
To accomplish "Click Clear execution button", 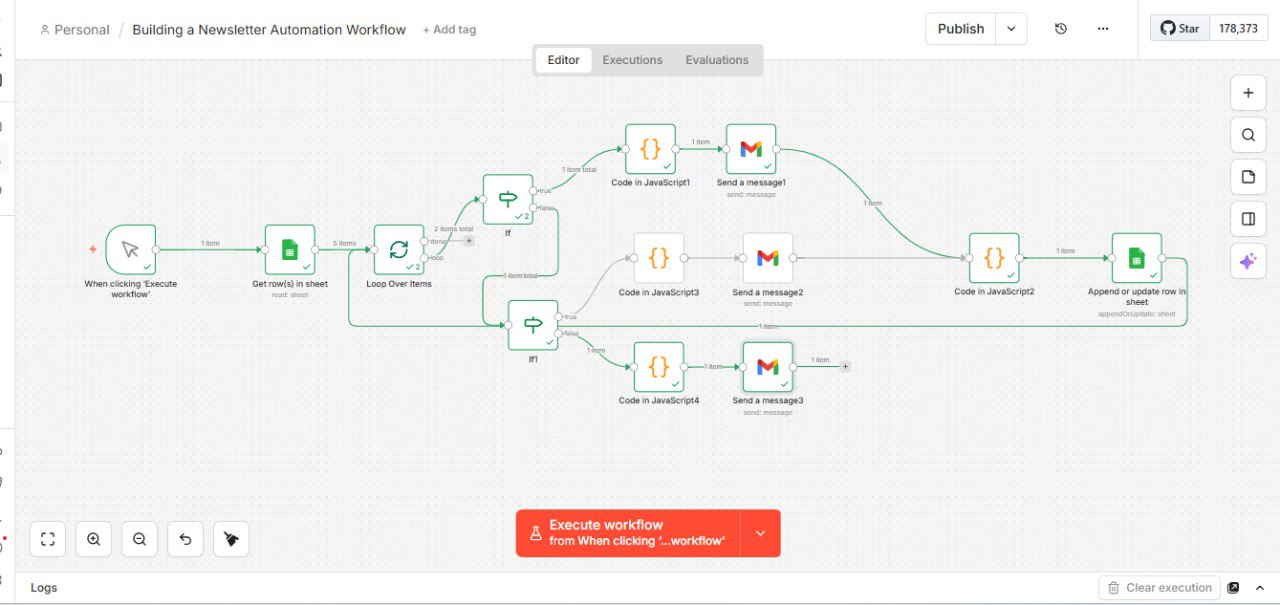I will click(x=1159, y=588).
